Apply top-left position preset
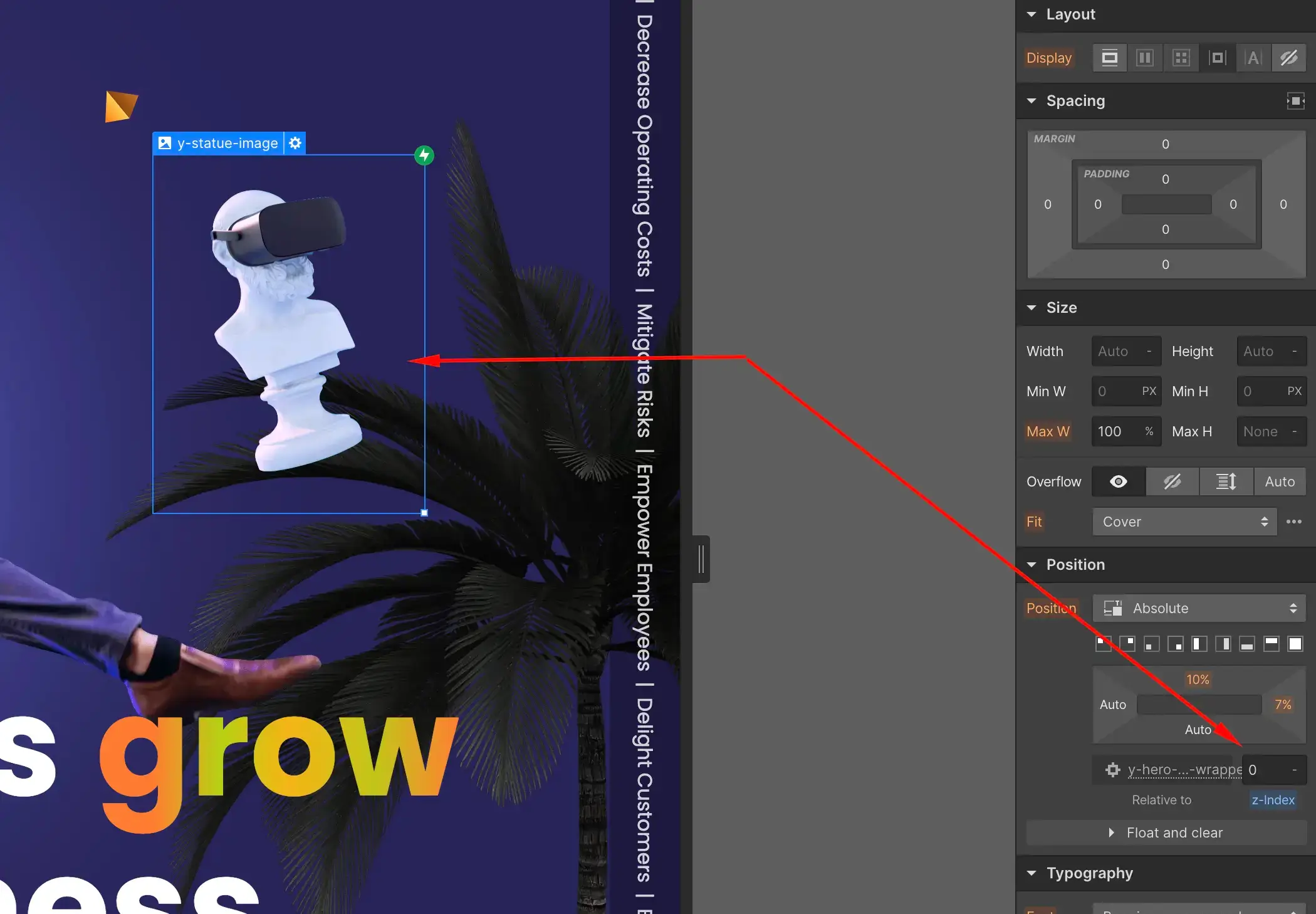This screenshot has height=914, width=1316. (x=1103, y=644)
